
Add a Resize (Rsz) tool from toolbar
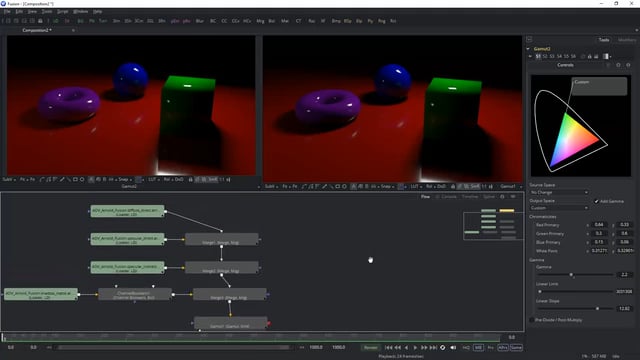tap(311, 21)
